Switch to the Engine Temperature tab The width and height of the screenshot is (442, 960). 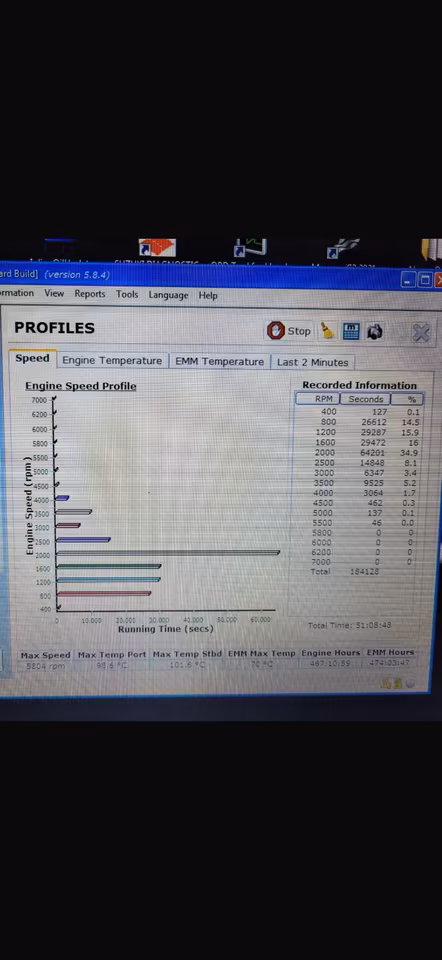tap(112, 361)
